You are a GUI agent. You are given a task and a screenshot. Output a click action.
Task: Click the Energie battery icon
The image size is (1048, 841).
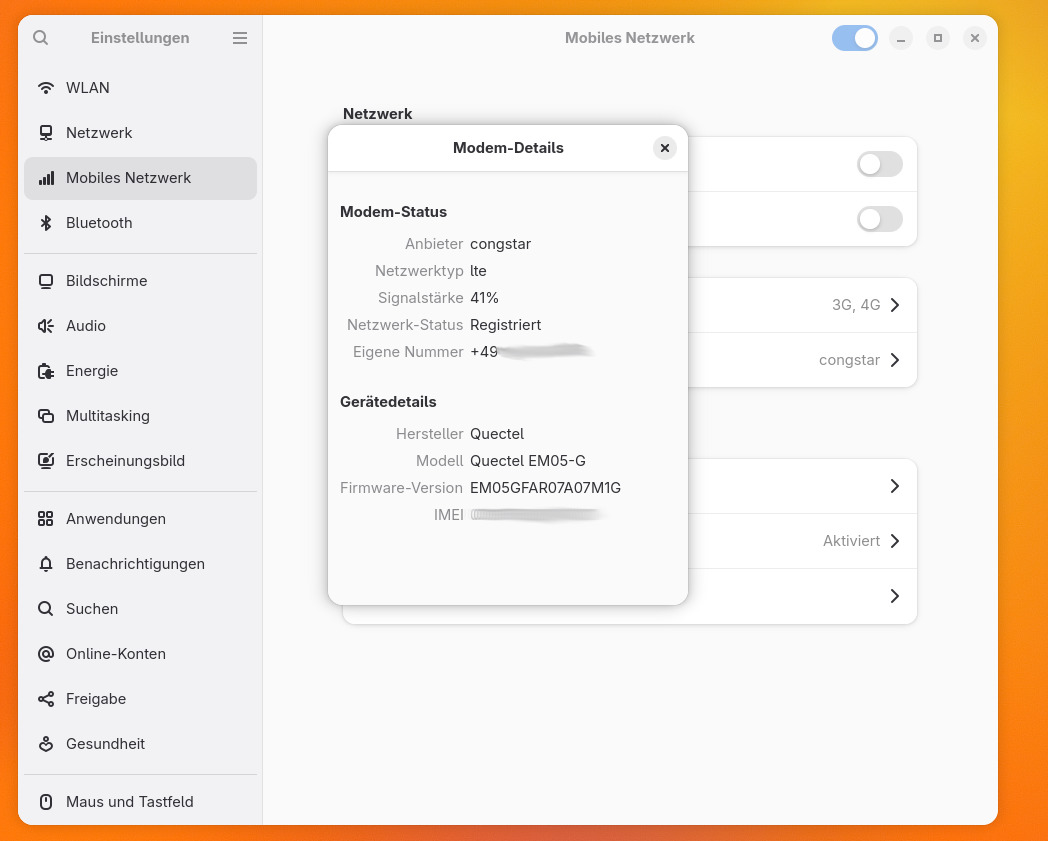click(x=45, y=371)
